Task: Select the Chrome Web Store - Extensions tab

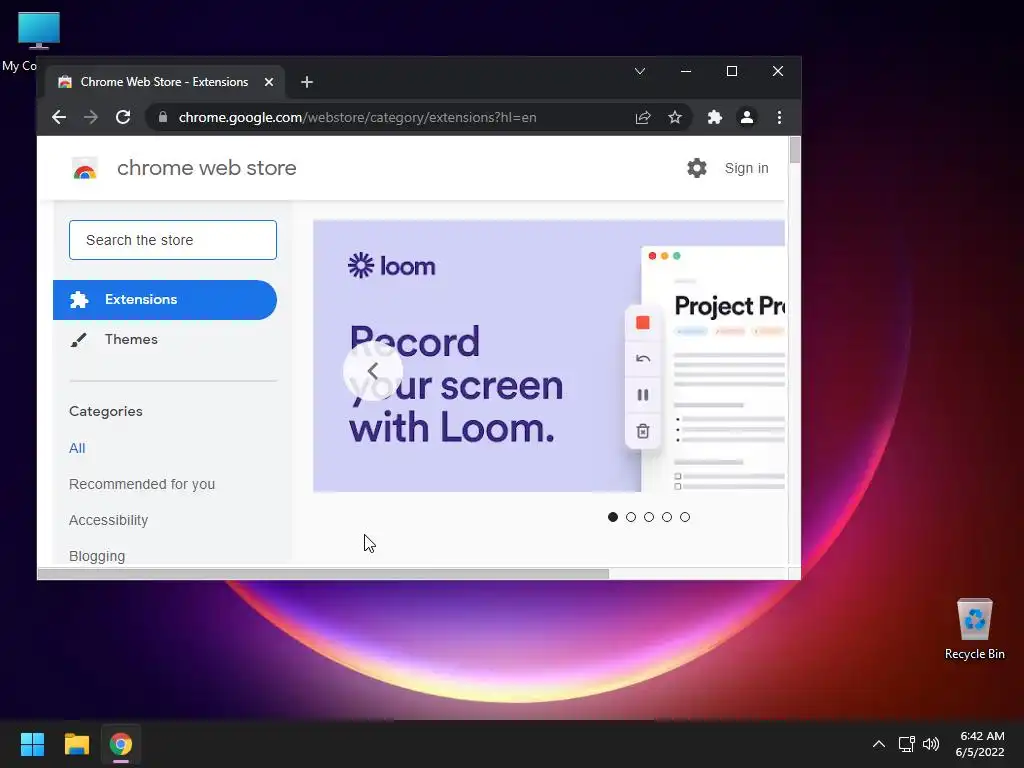Action: [165, 82]
